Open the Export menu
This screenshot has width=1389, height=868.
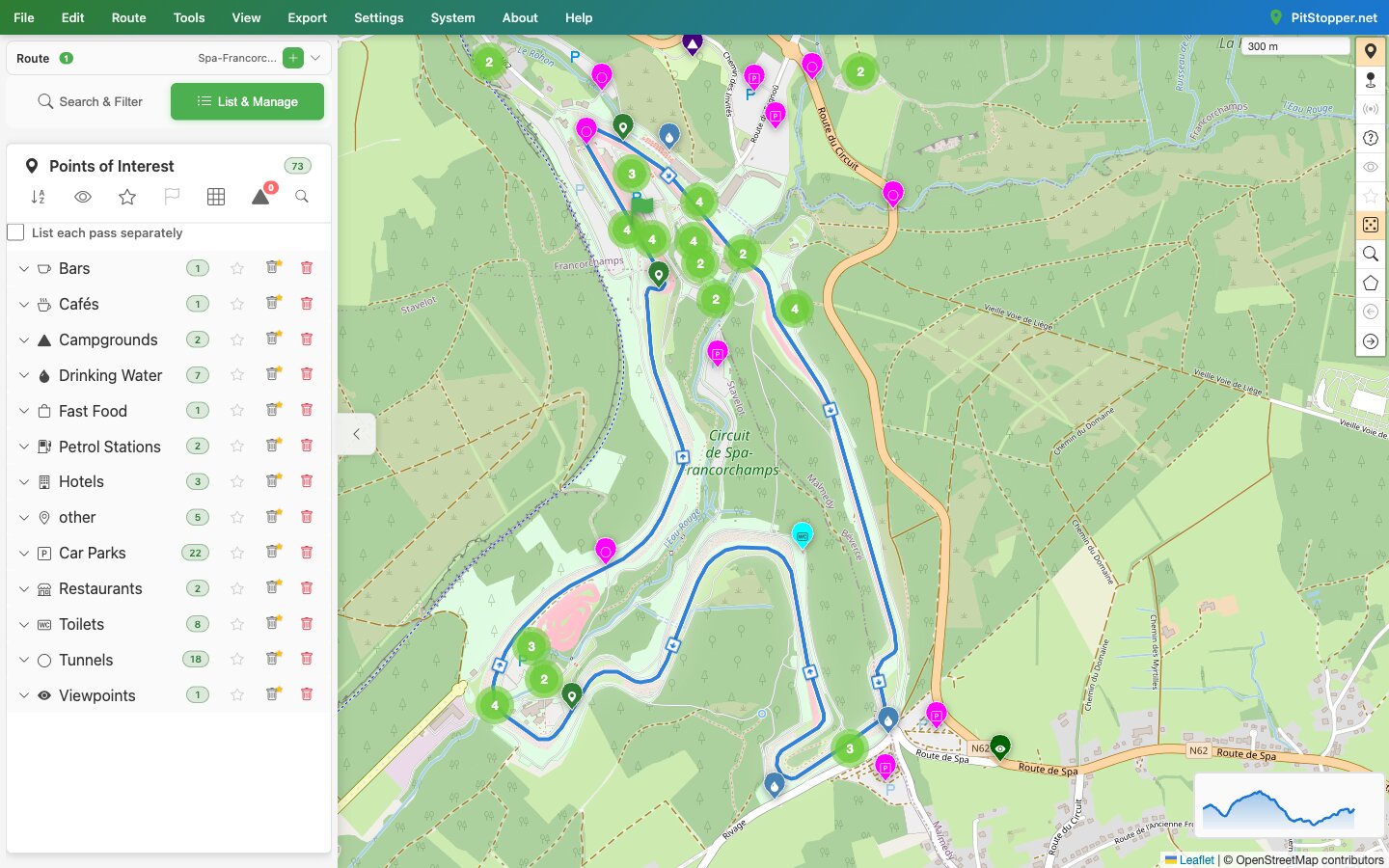(307, 17)
